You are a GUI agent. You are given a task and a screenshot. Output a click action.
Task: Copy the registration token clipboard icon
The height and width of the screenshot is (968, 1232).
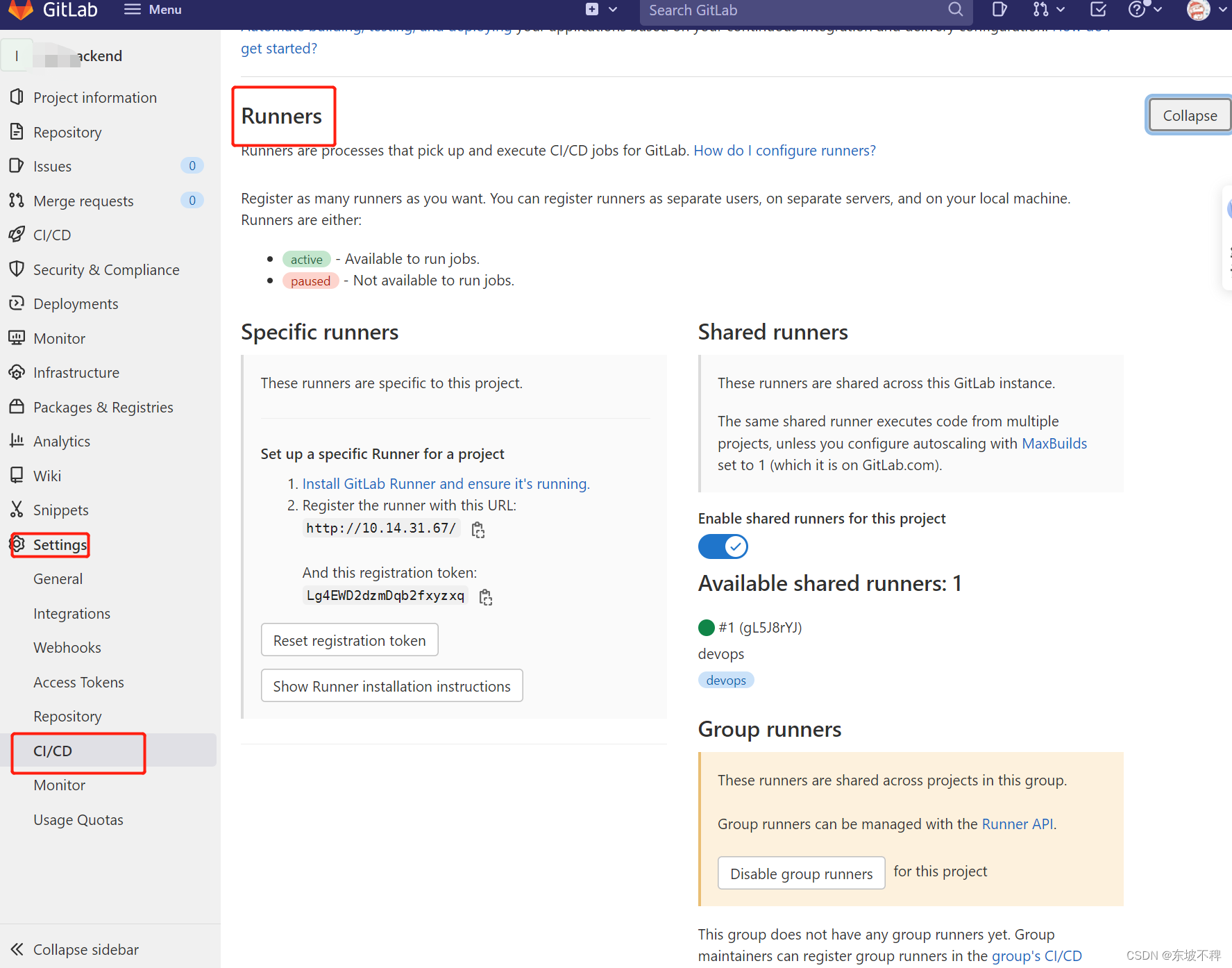point(486,597)
